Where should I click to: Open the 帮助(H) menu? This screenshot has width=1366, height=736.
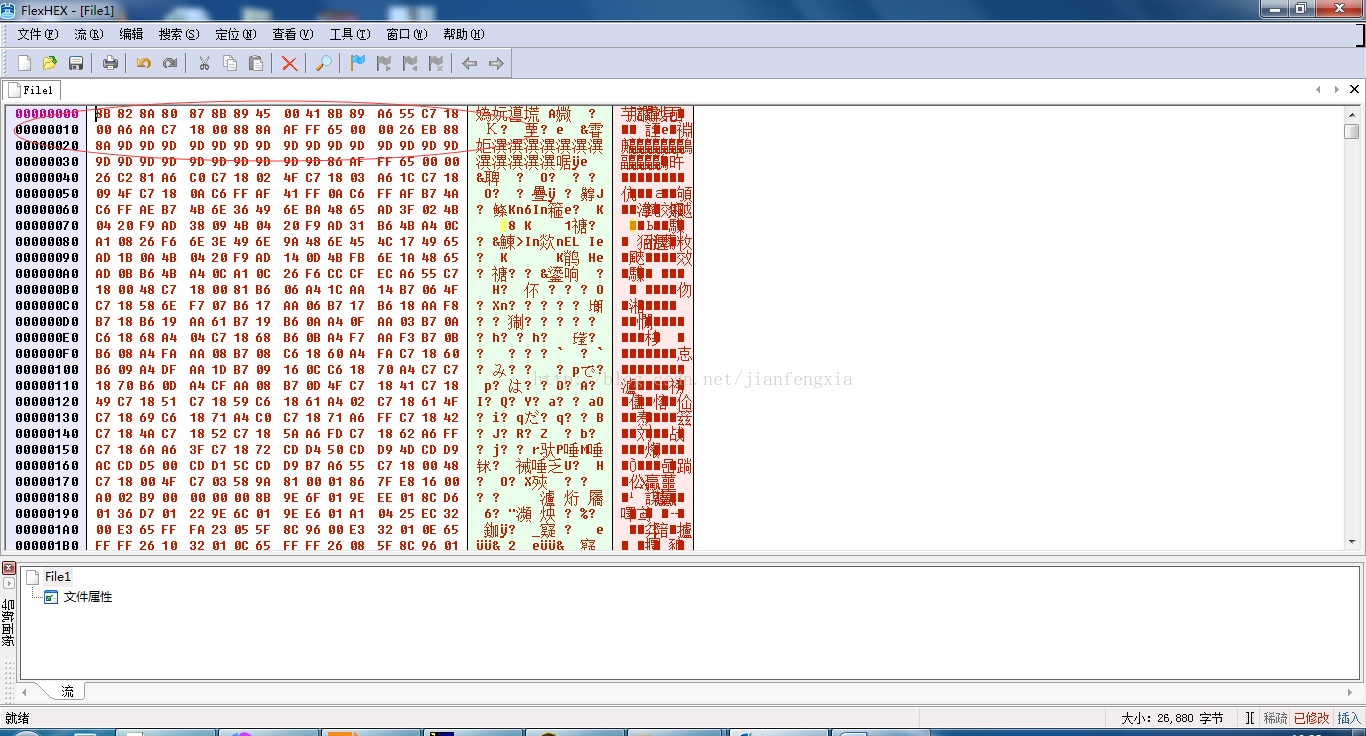[x=464, y=34]
